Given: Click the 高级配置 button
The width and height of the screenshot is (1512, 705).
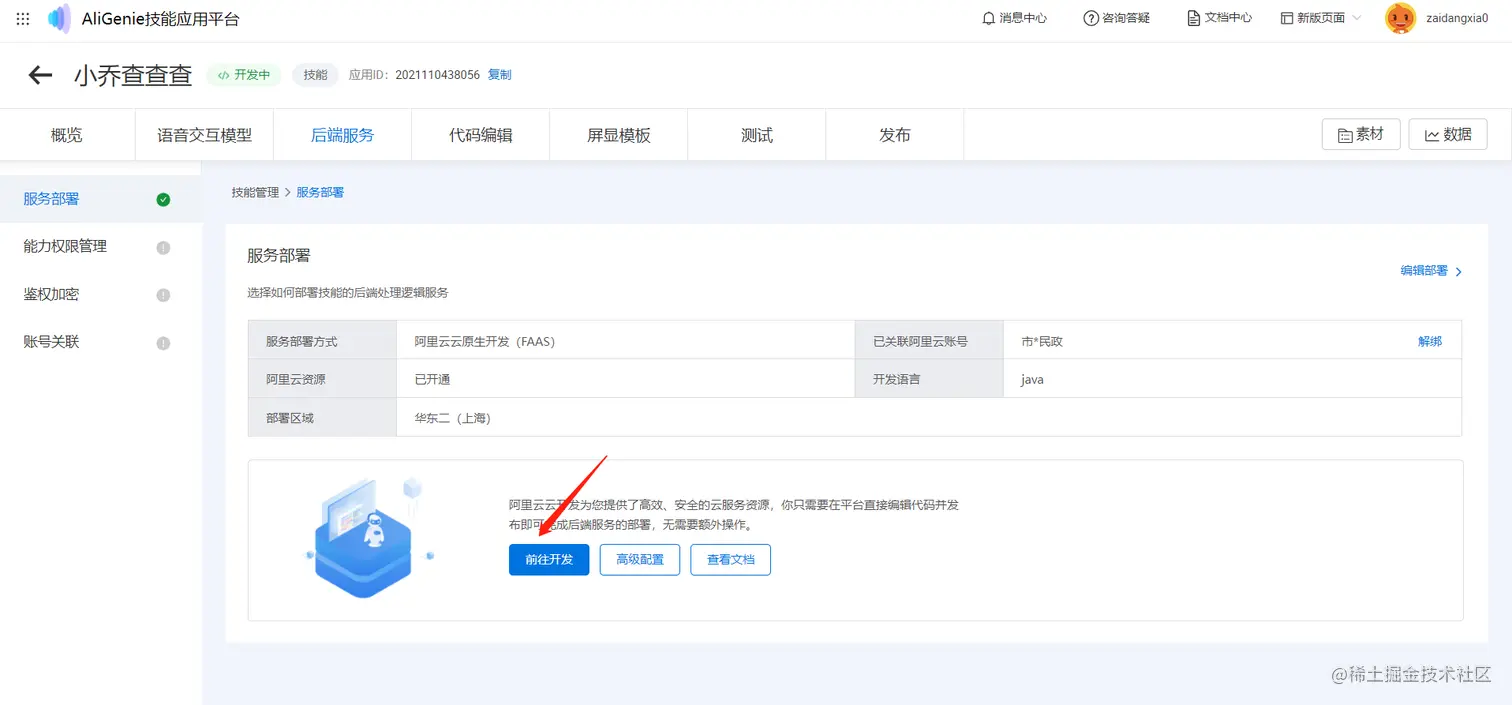Looking at the screenshot, I should point(640,560).
